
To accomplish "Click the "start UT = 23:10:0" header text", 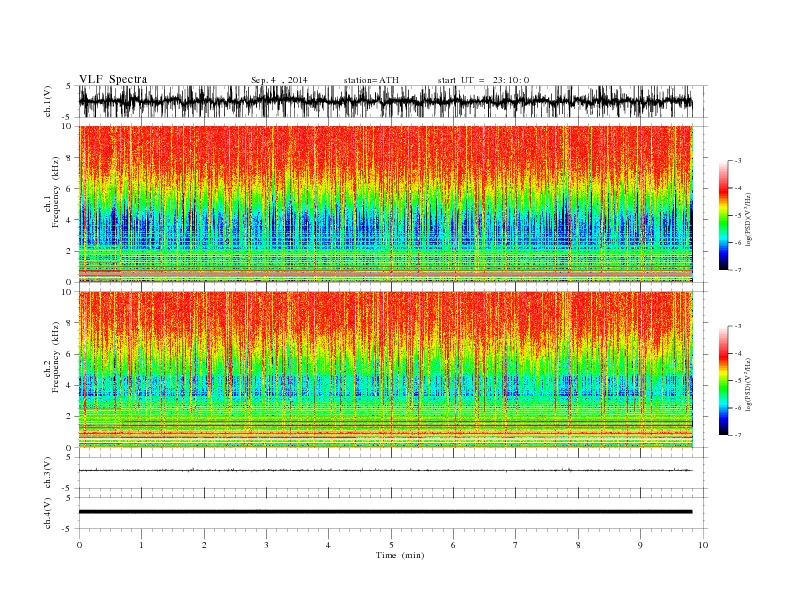I will click(x=483, y=80).
